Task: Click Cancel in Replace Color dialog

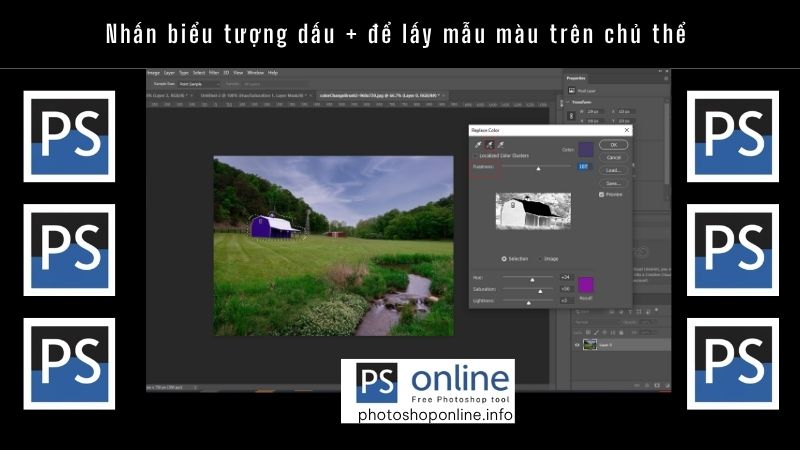Action: (613, 158)
